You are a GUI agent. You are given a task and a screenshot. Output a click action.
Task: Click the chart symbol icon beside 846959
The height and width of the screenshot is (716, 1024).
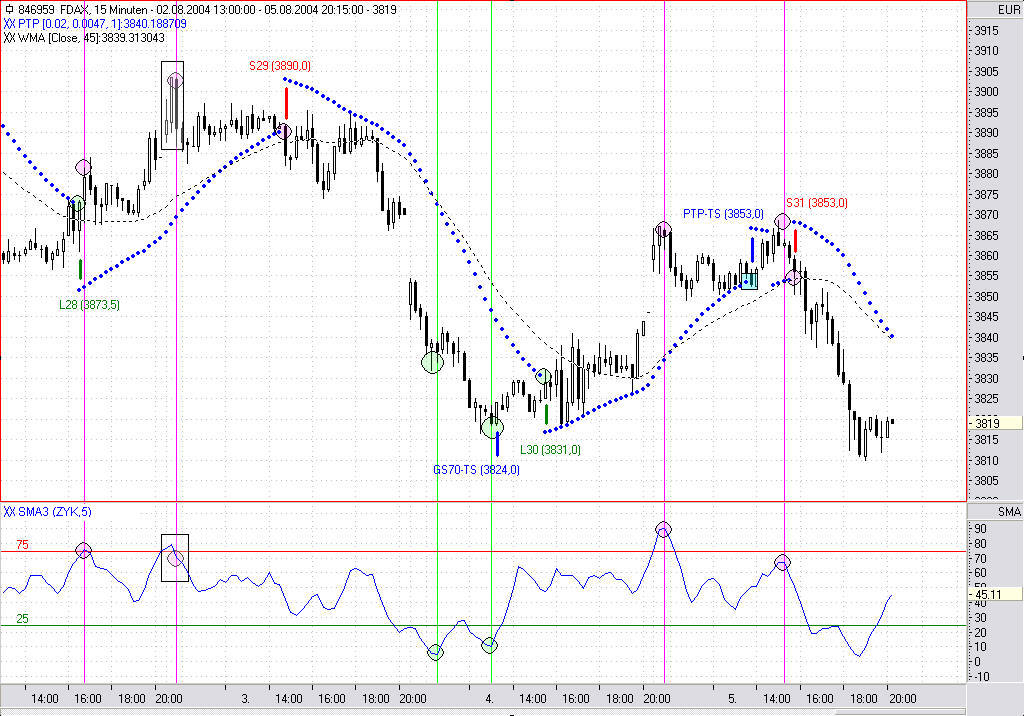(8, 10)
